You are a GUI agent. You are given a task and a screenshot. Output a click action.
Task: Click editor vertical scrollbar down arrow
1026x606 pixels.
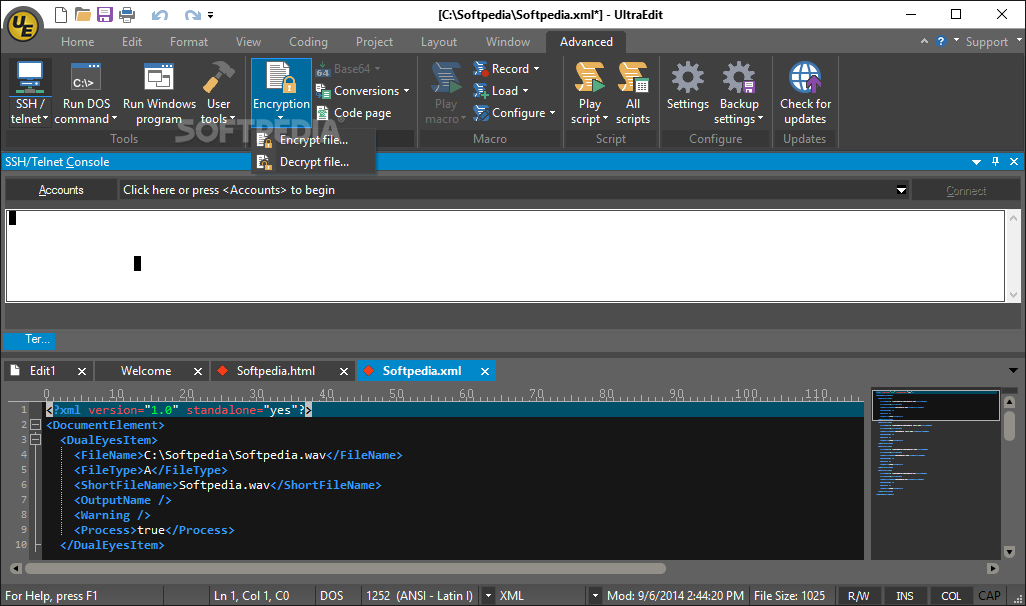tap(1009, 552)
